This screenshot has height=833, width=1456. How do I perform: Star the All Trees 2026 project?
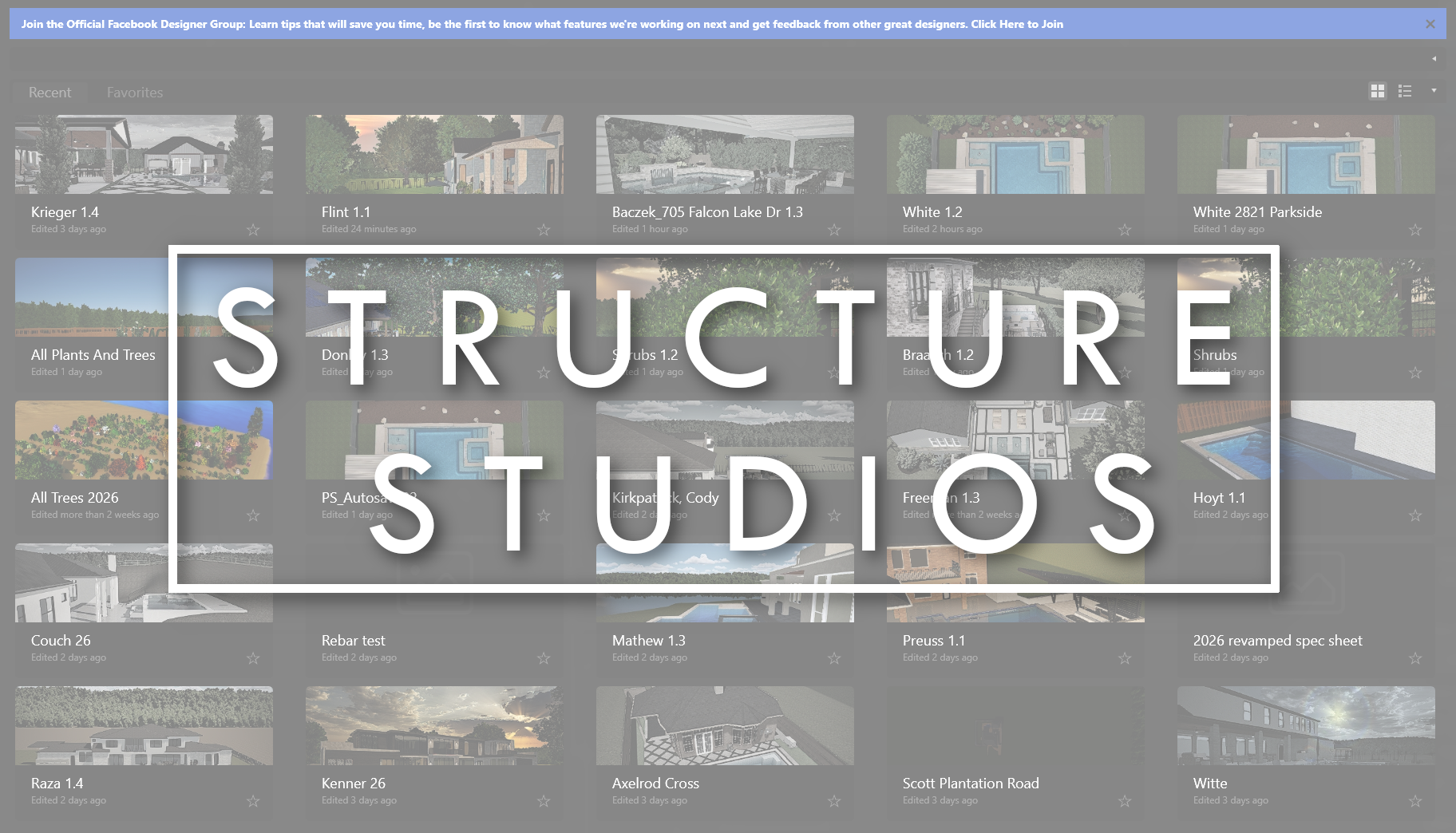click(x=253, y=515)
